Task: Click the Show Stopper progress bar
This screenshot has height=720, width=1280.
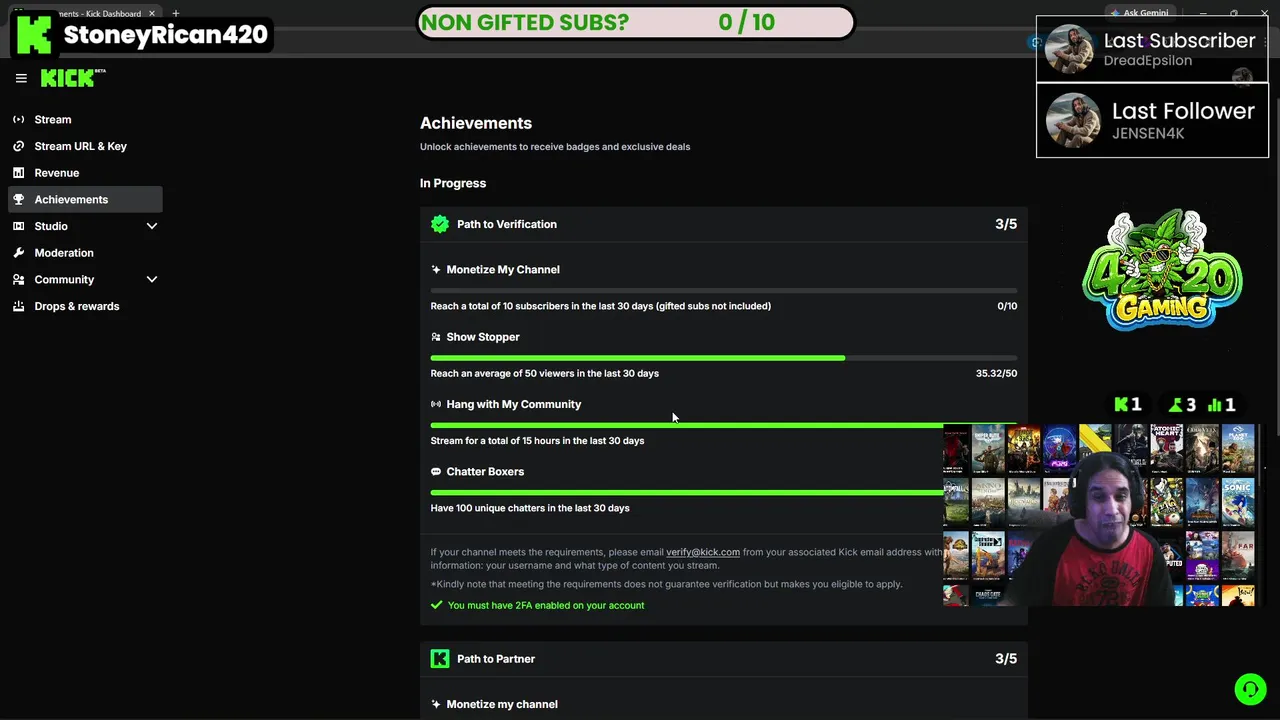Action: 724,358
